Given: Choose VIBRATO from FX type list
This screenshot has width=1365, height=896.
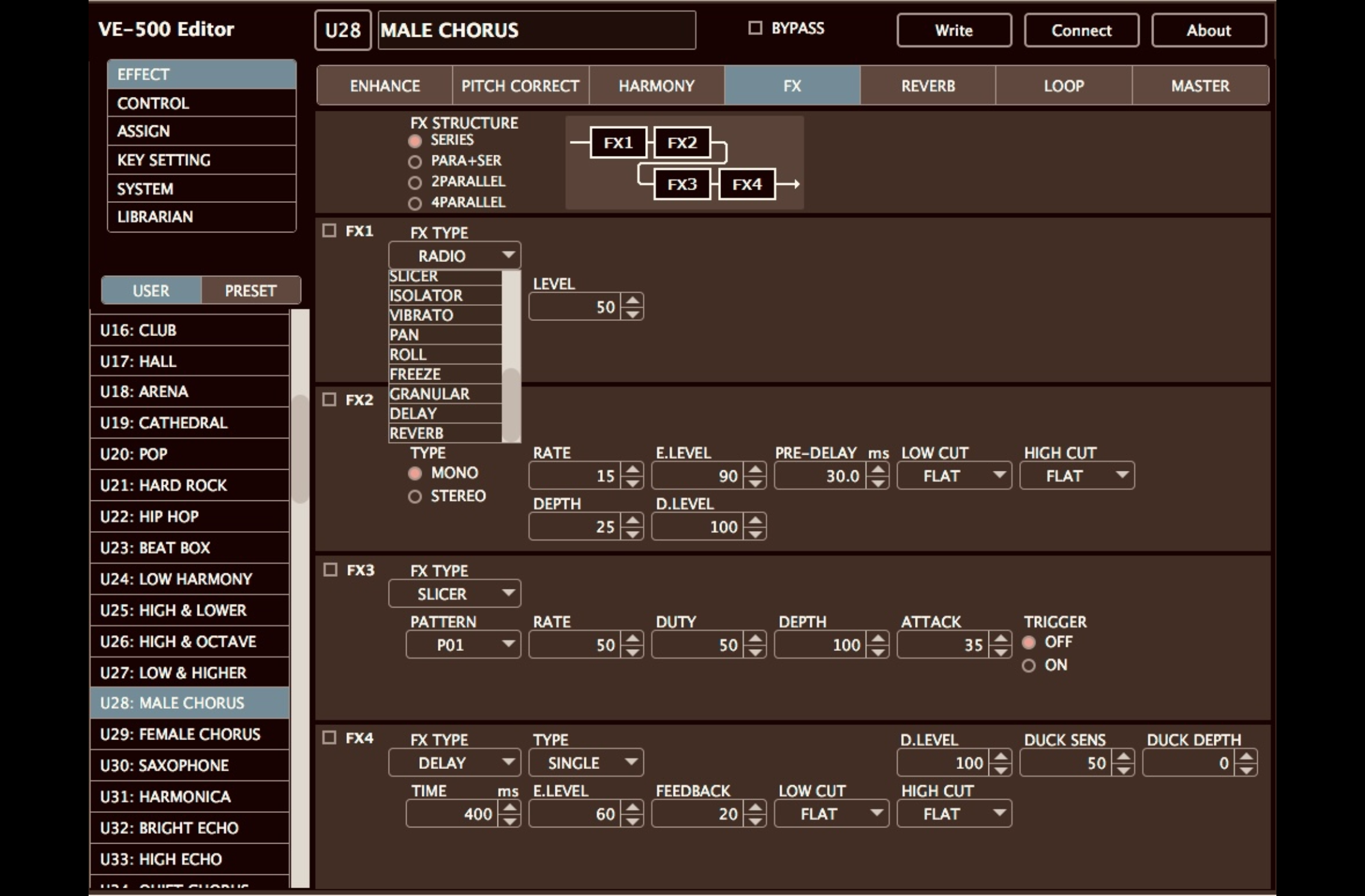Looking at the screenshot, I should coord(445,315).
